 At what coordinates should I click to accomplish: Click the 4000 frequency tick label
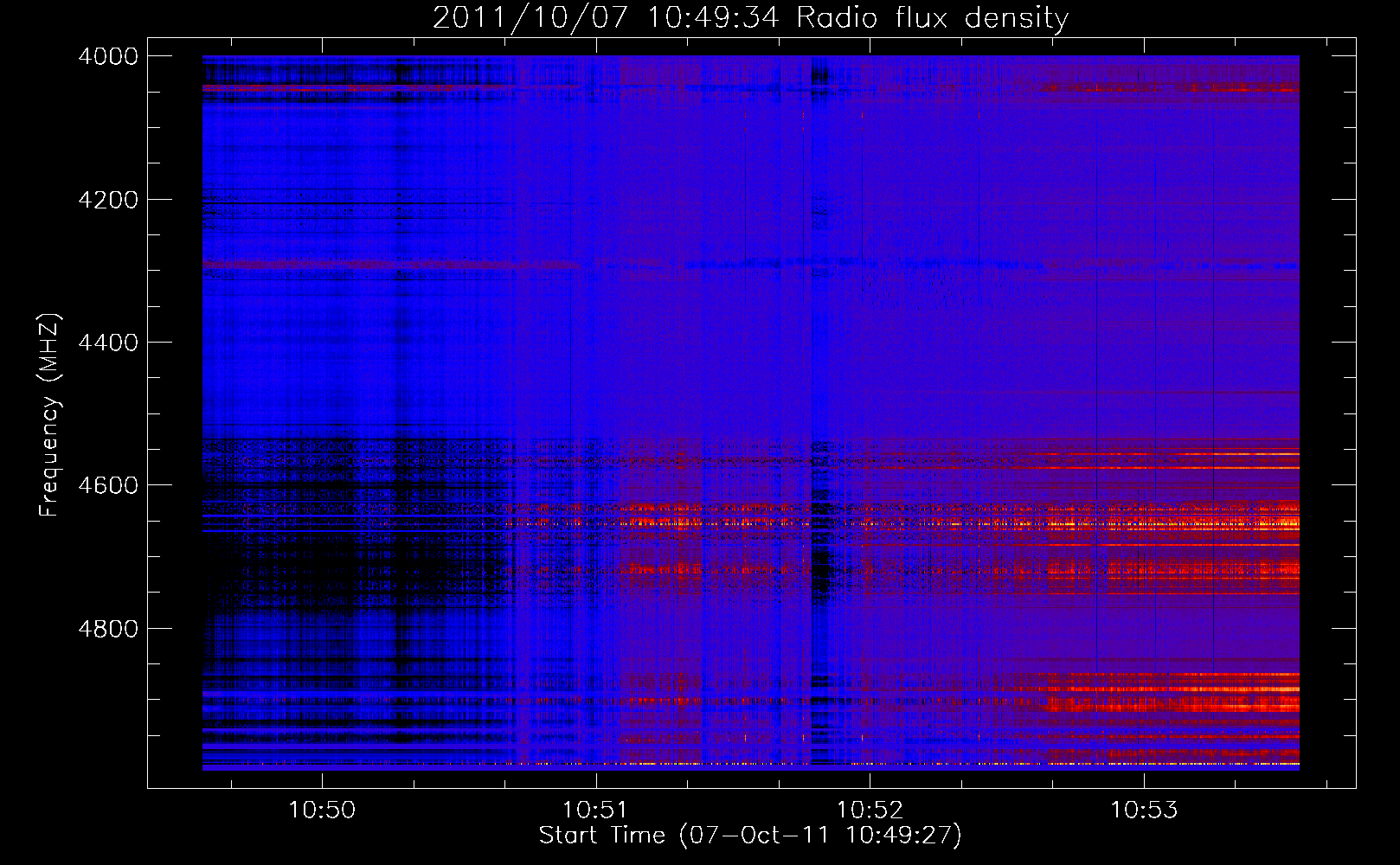108,56
